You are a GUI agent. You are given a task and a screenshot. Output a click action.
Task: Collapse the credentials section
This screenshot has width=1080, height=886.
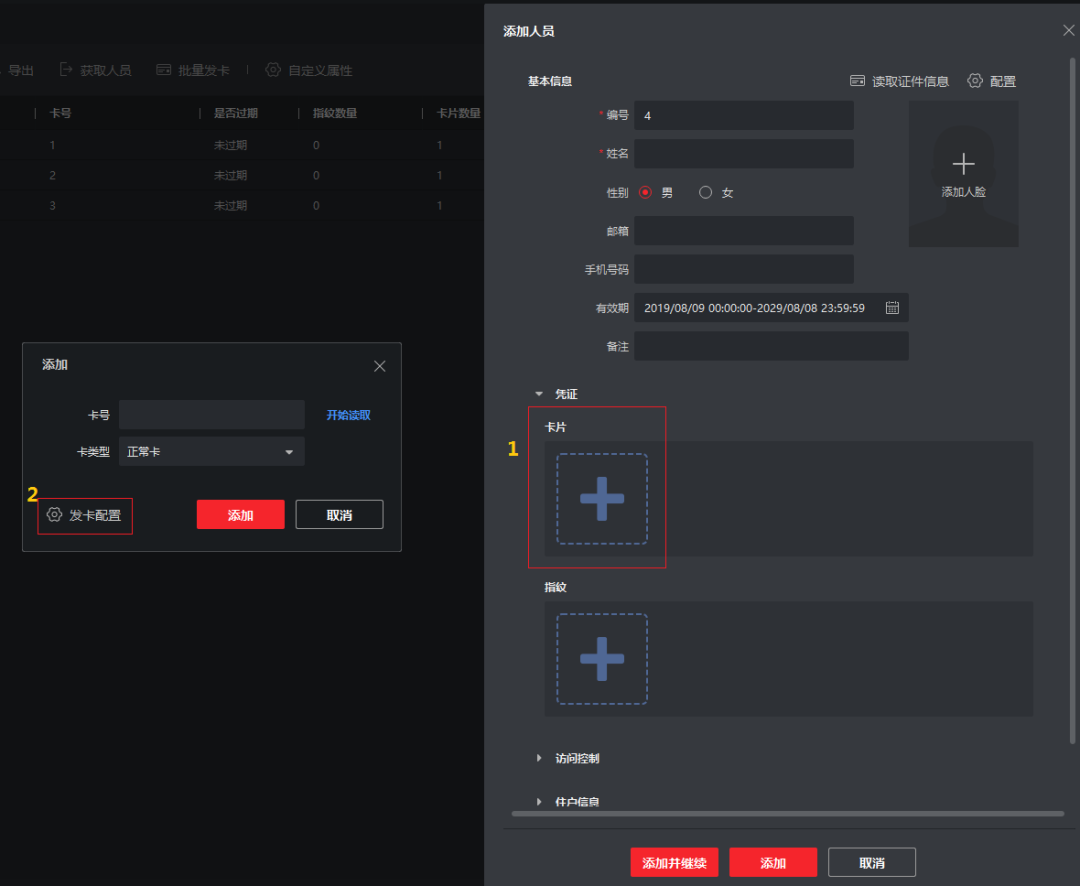click(x=539, y=394)
